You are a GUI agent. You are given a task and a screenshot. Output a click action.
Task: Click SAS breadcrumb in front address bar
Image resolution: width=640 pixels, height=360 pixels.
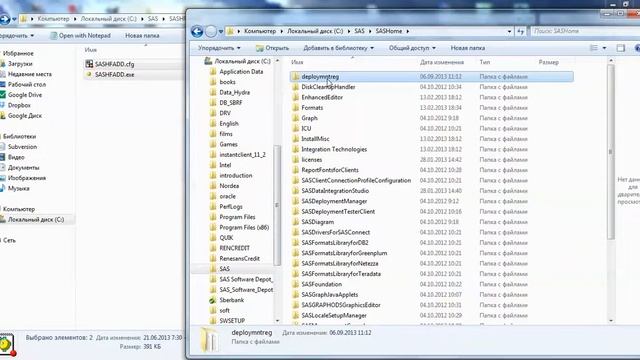(x=360, y=31)
